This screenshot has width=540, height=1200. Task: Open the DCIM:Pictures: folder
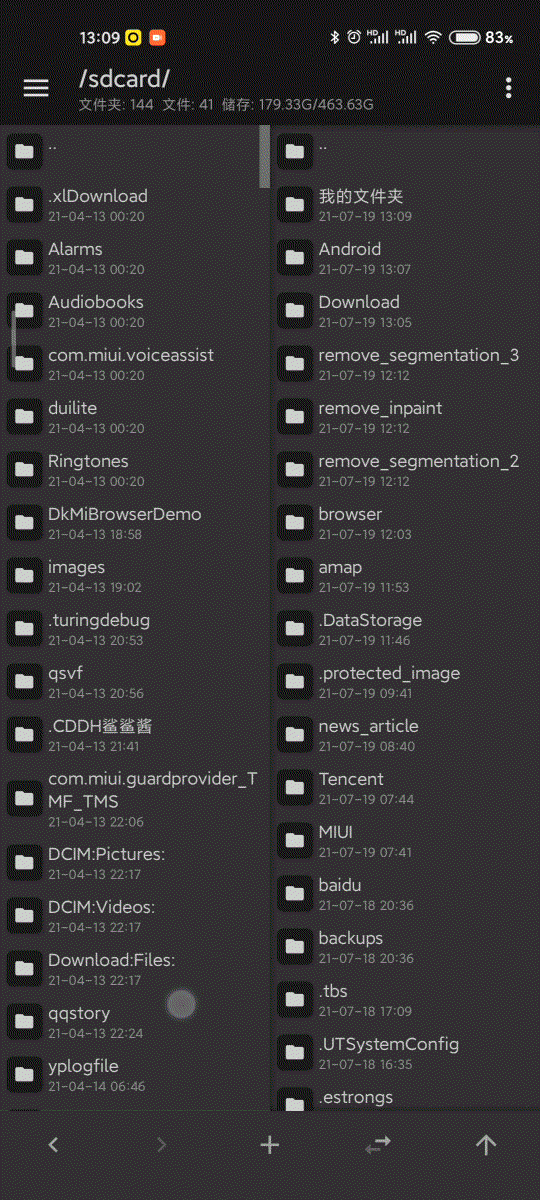(x=132, y=862)
